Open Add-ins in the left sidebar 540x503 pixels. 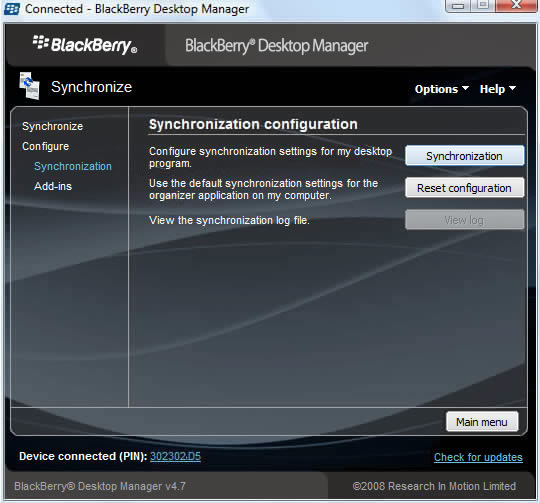click(x=53, y=186)
